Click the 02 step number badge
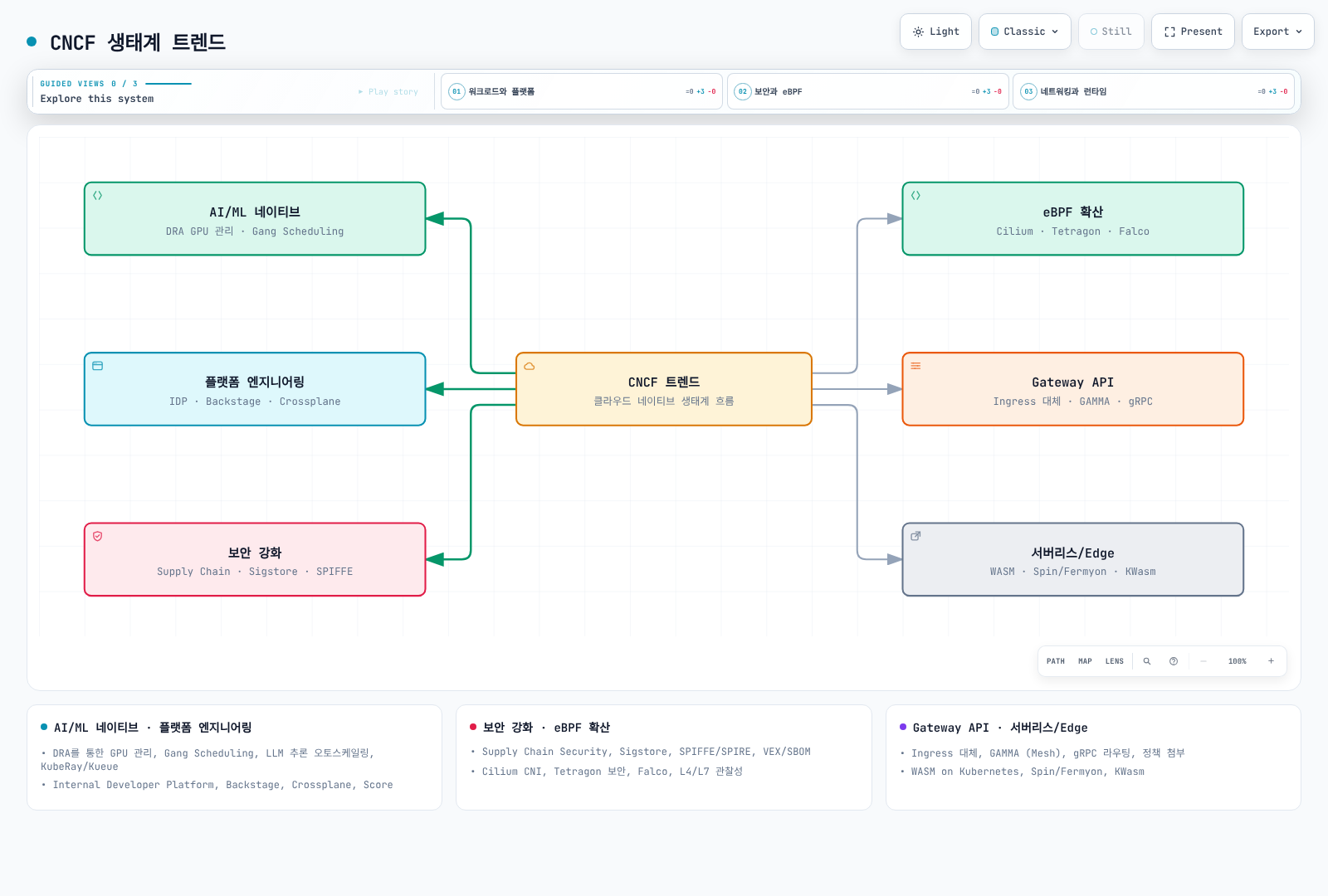The image size is (1328, 896). point(743,91)
